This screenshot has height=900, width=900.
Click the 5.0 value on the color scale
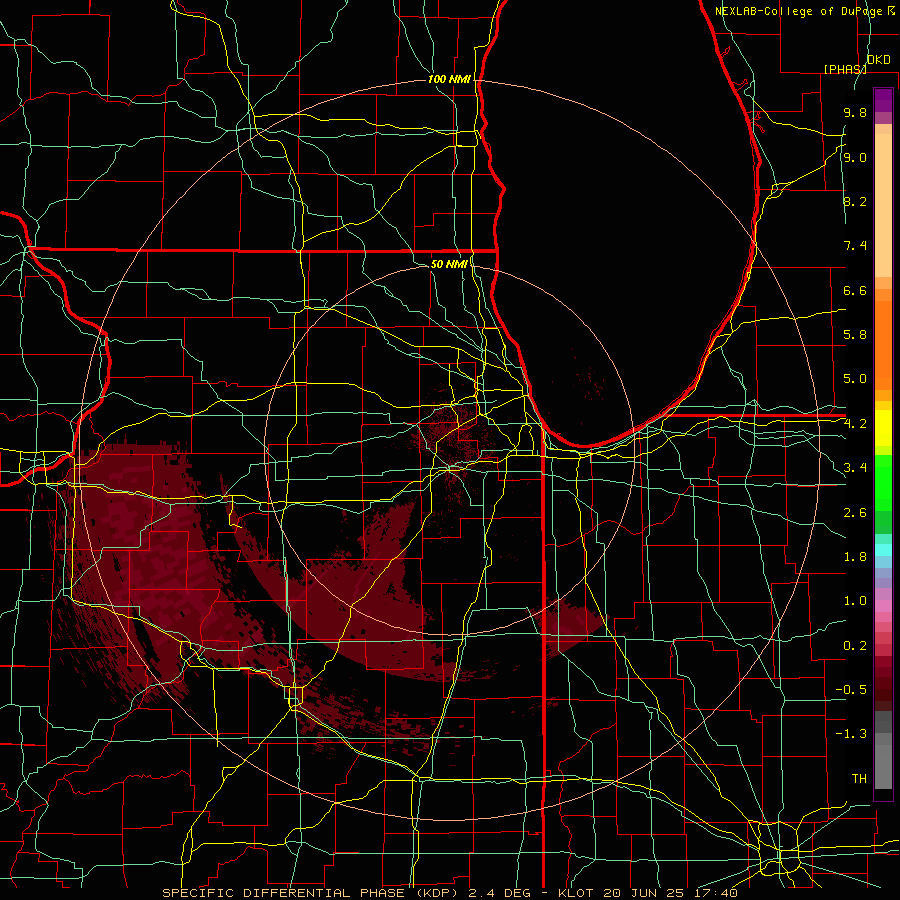coord(855,379)
